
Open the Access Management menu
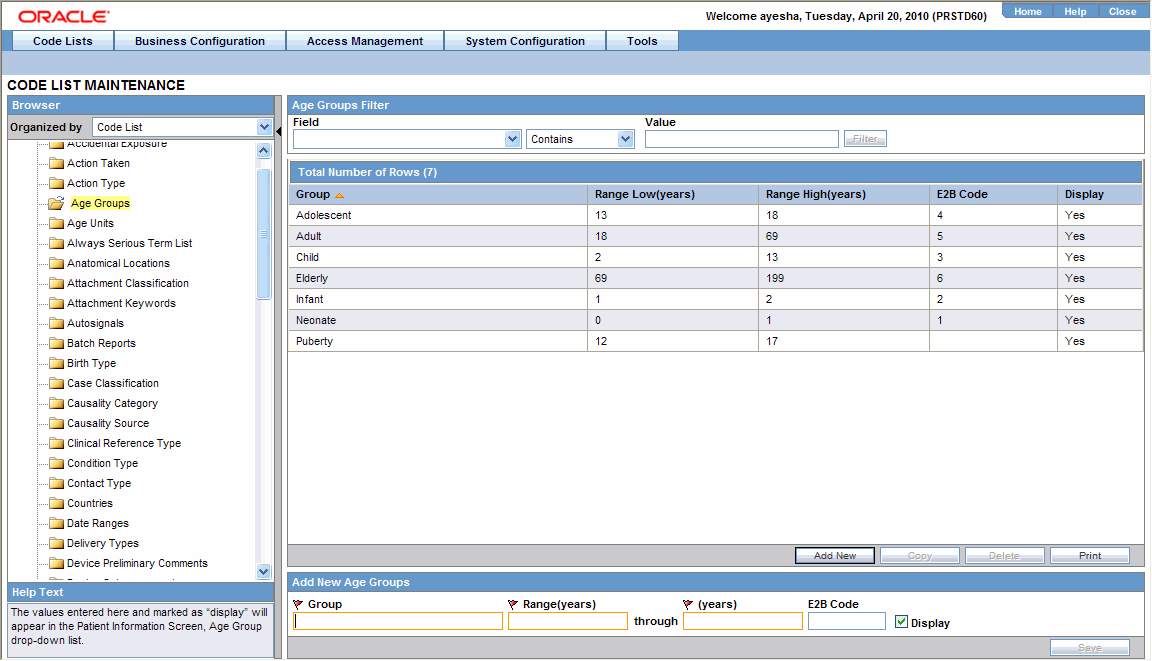click(x=365, y=41)
